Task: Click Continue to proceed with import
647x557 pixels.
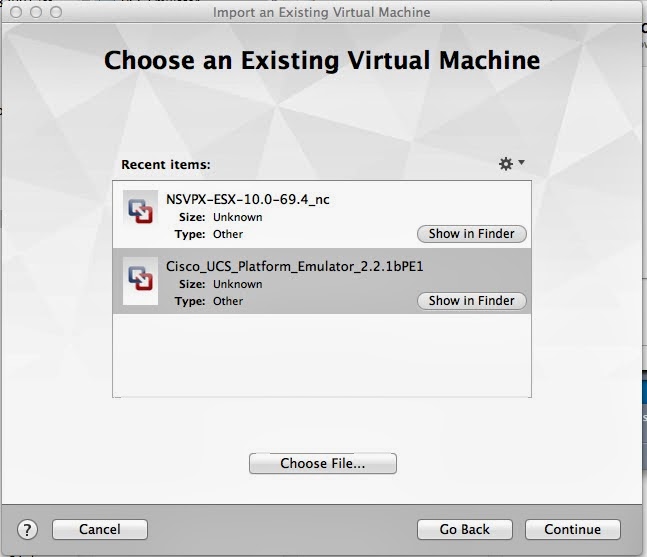Action: point(573,529)
